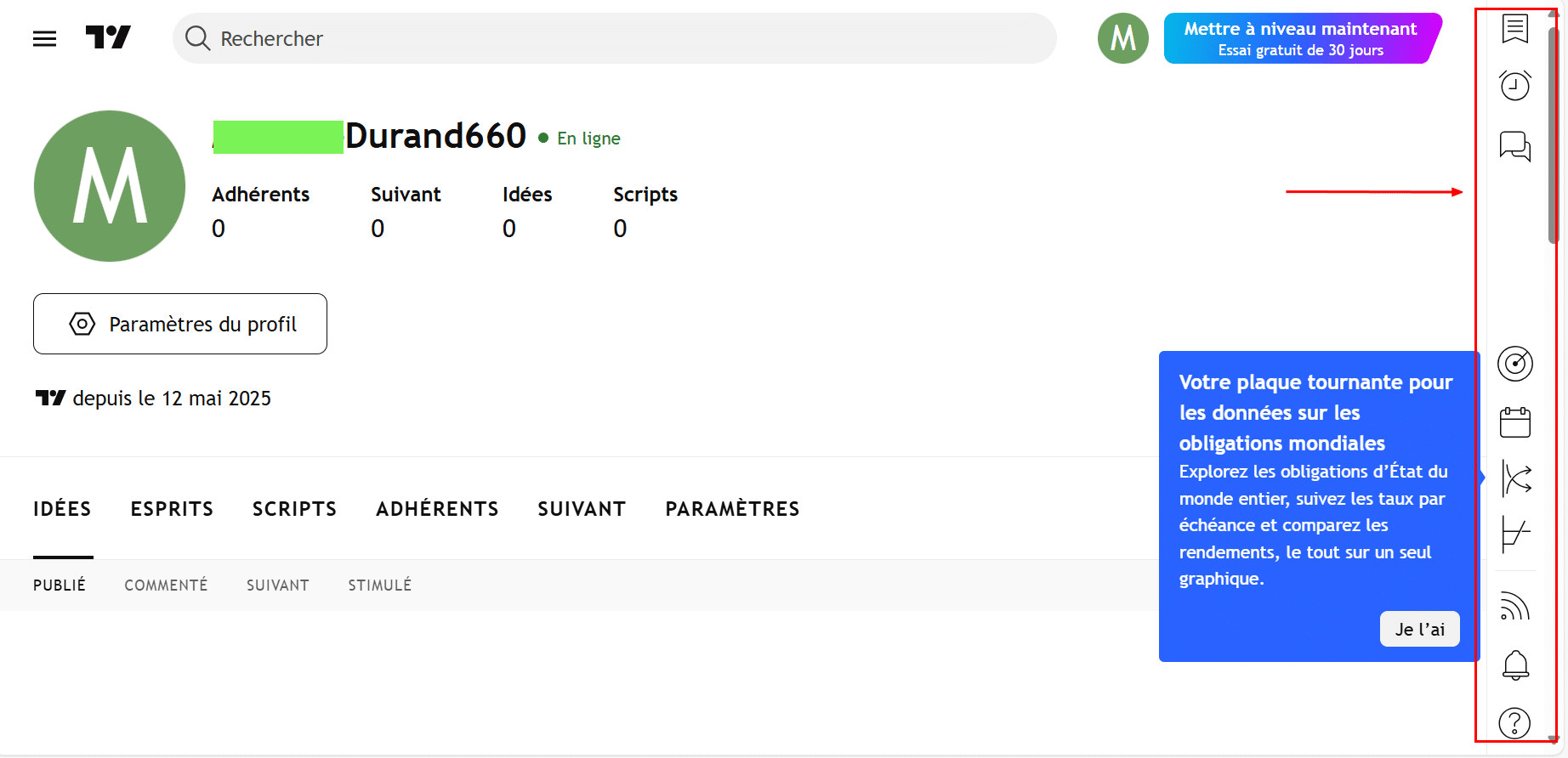Select the STIMULÉ sub-tab
This screenshot has width=1568, height=758.
pyautogui.click(x=379, y=585)
